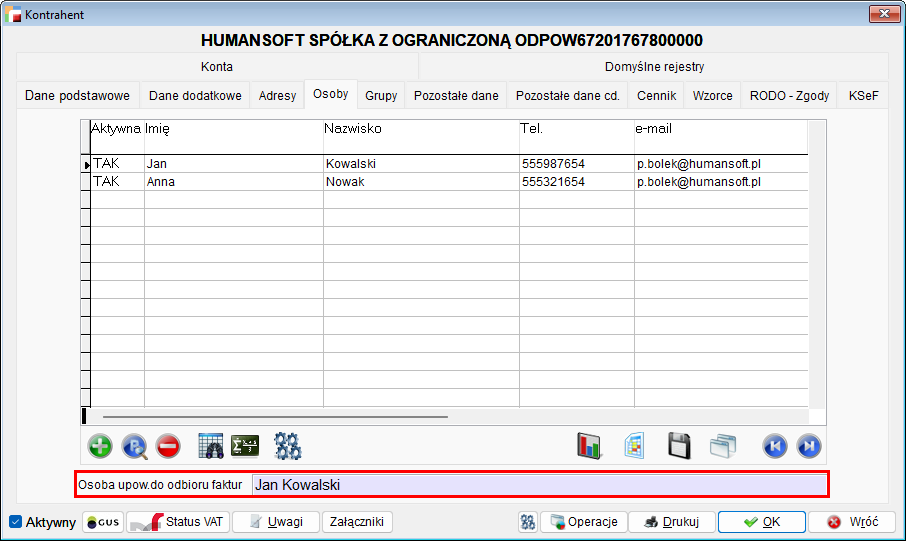Viewport: 906px width, 541px height.
Task: Confirm with the OK button
Action: click(x=761, y=522)
